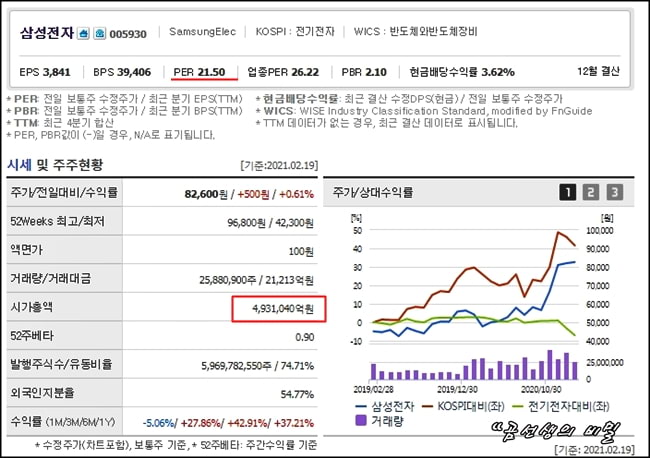Click the PBR 2.10 value
Screen dimensions: 650x458
pos(364,72)
